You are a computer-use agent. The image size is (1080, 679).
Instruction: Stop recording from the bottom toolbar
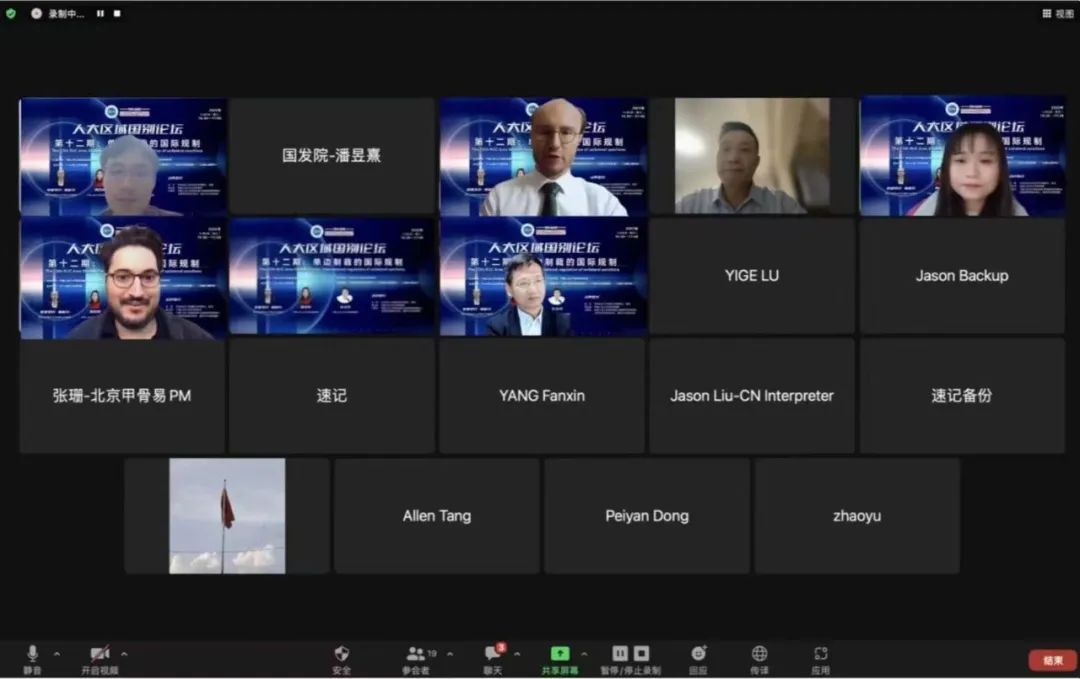(x=641, y=653)
